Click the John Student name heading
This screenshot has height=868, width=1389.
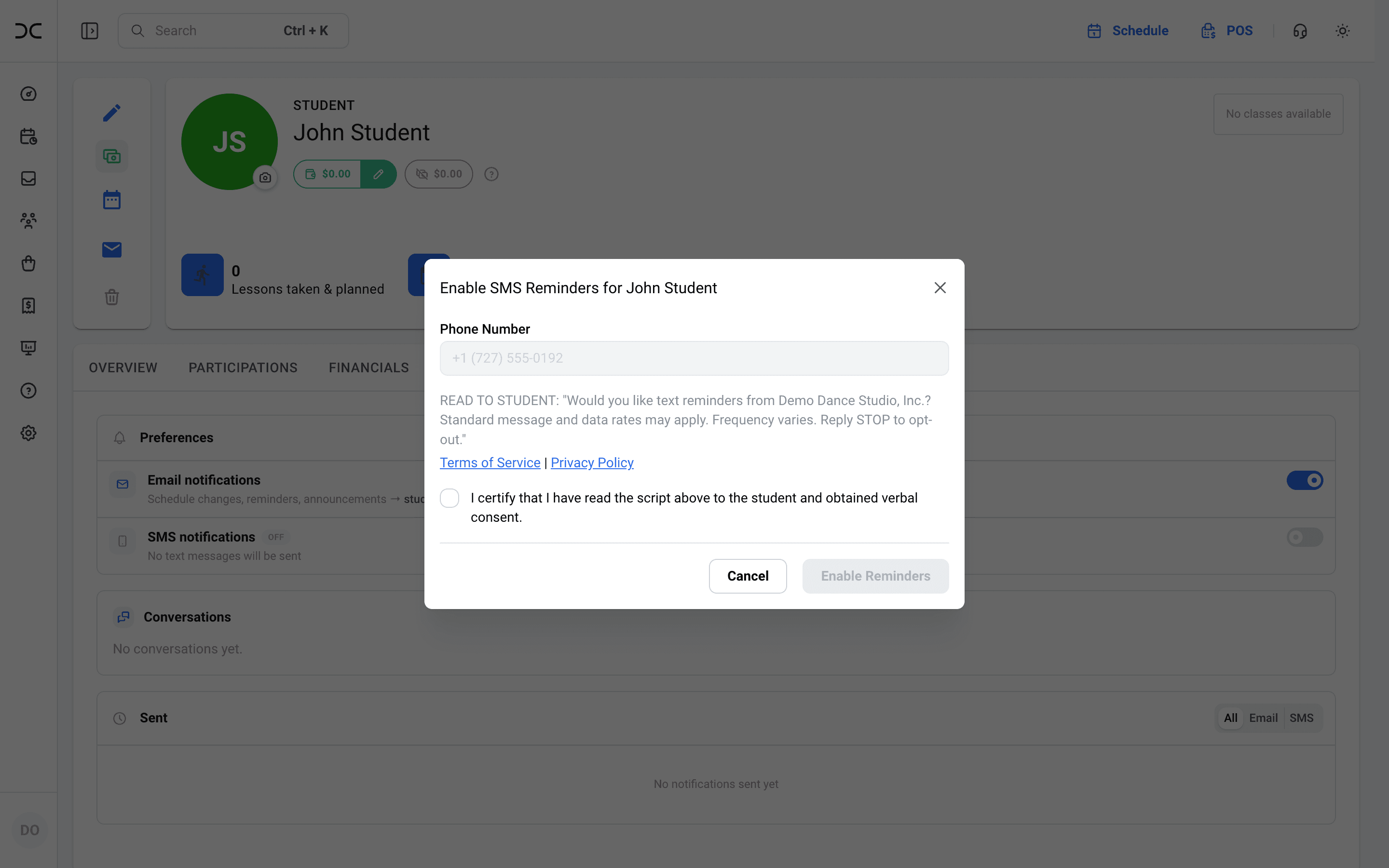361,133
